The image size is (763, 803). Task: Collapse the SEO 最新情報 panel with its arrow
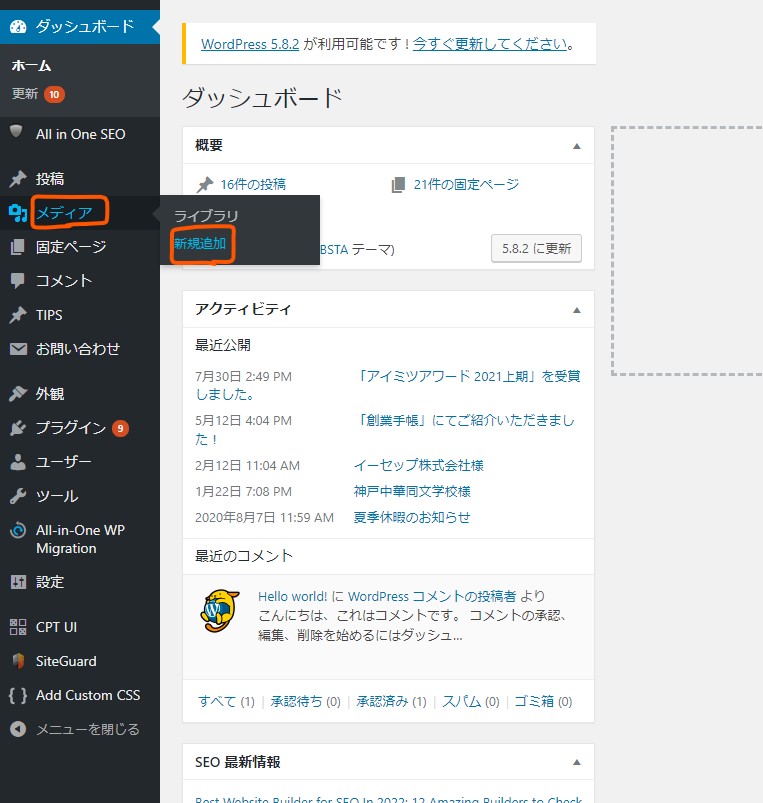(x=577, y=762)
